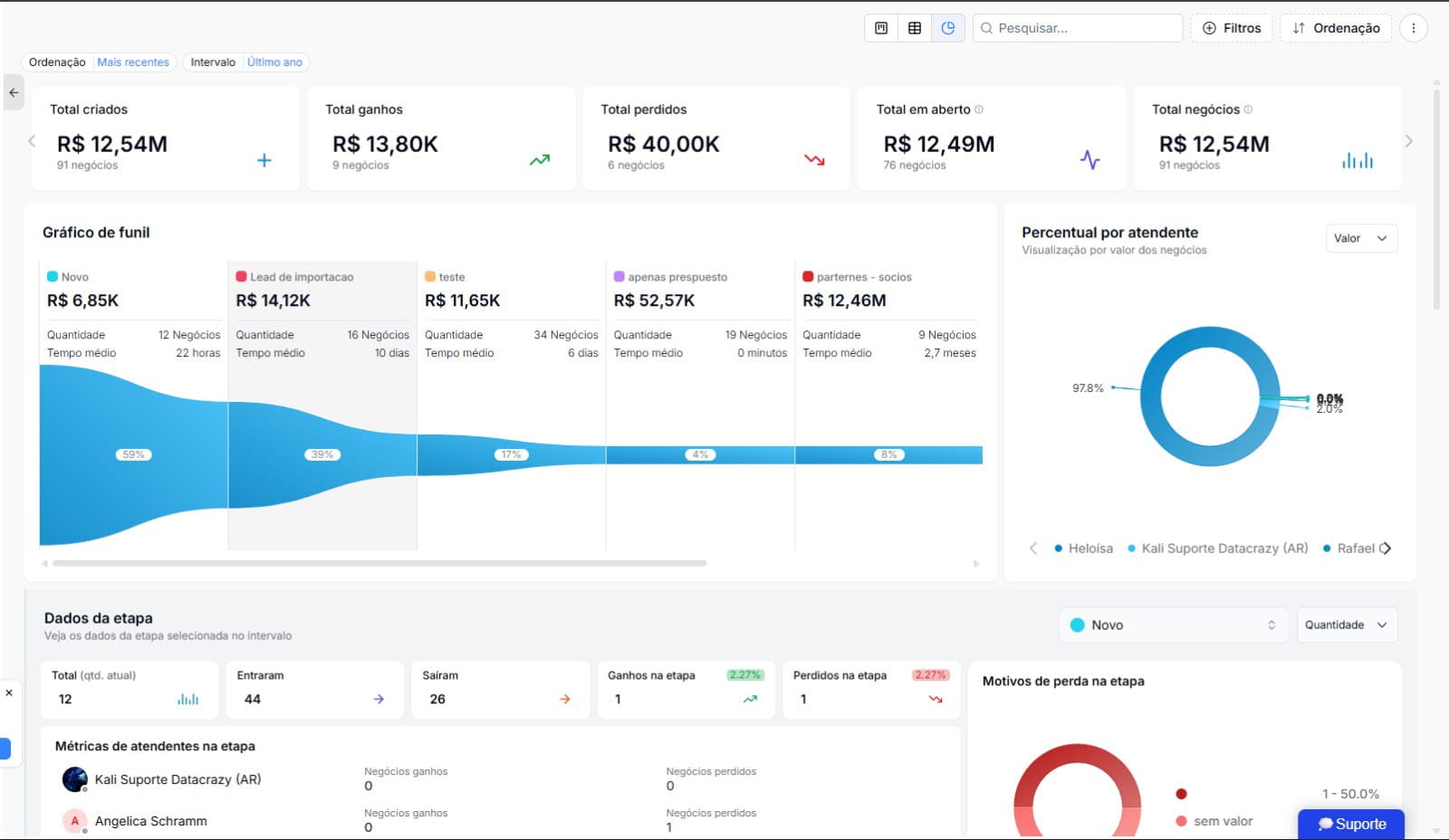This screenshot has height=840, width=1449.
Task: Click the back arrow at left edge
Action: point(14,92)
